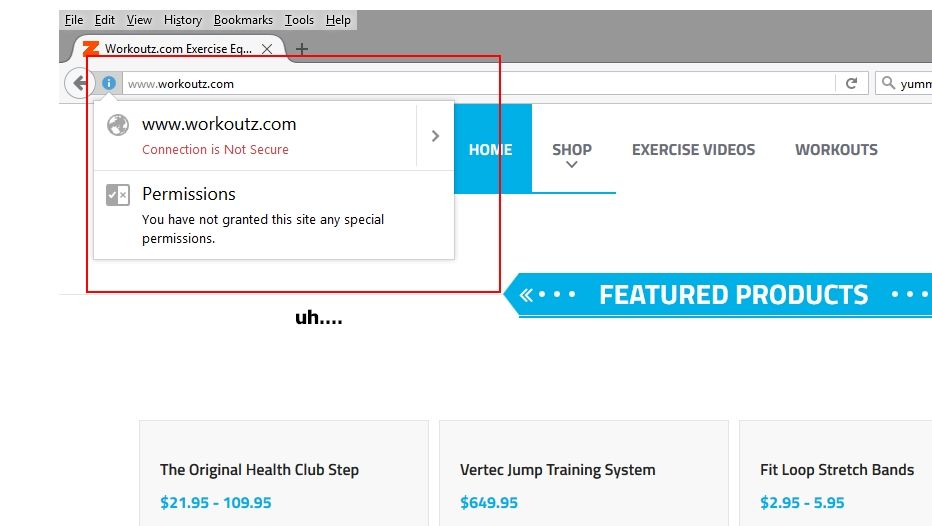Expand the SHOP dropdown chevron
This screenshot has width=932, height=526.
point(572,165)
